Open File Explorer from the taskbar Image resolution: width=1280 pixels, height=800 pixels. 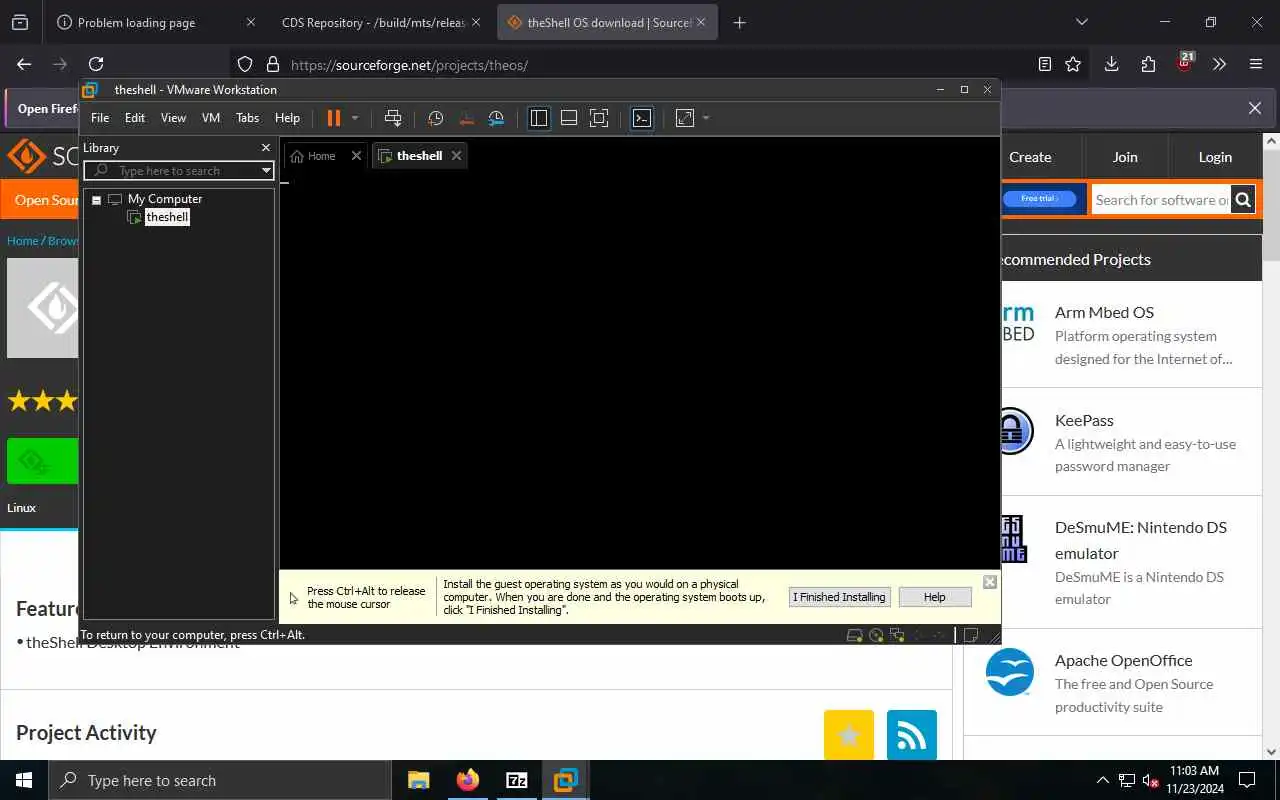(418, 780)
